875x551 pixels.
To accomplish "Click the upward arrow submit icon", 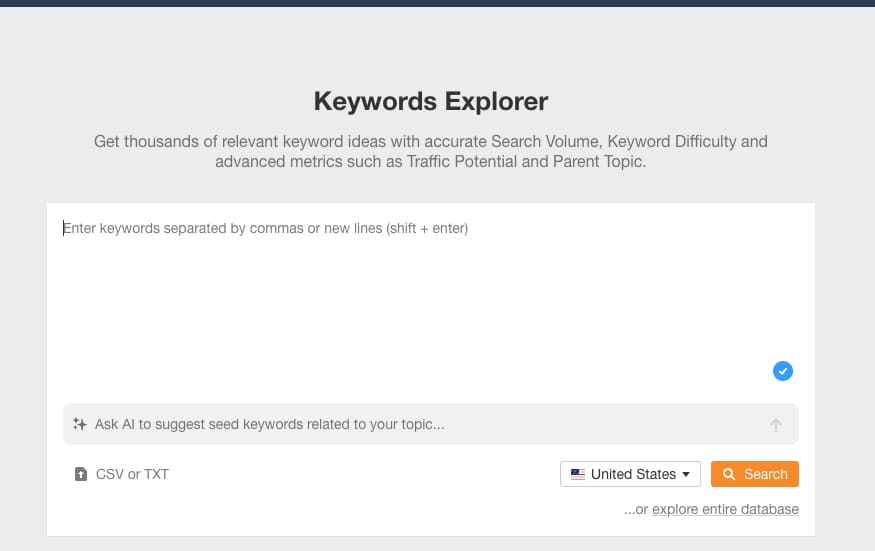I will click(x=776, y=425).
